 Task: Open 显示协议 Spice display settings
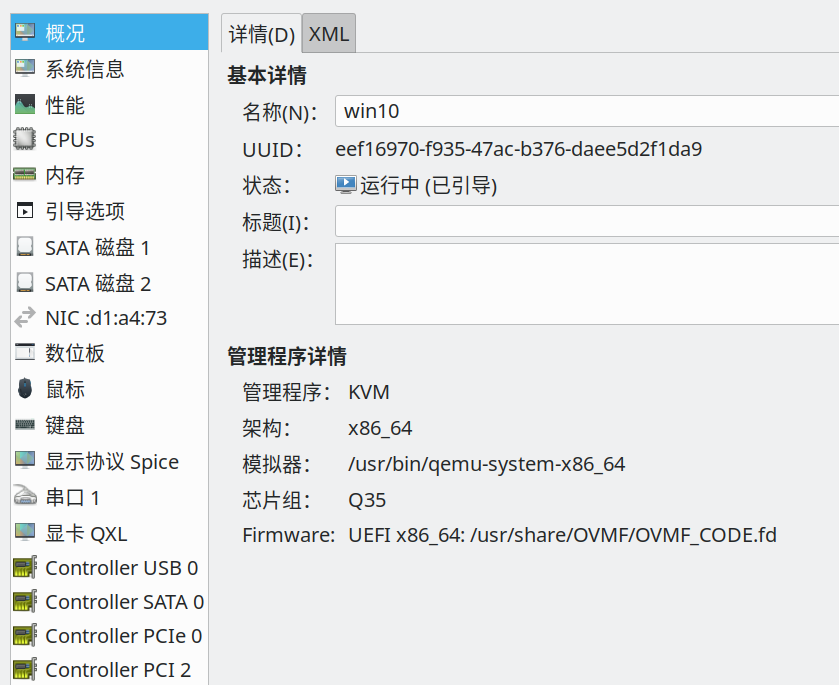coord(112,462)
